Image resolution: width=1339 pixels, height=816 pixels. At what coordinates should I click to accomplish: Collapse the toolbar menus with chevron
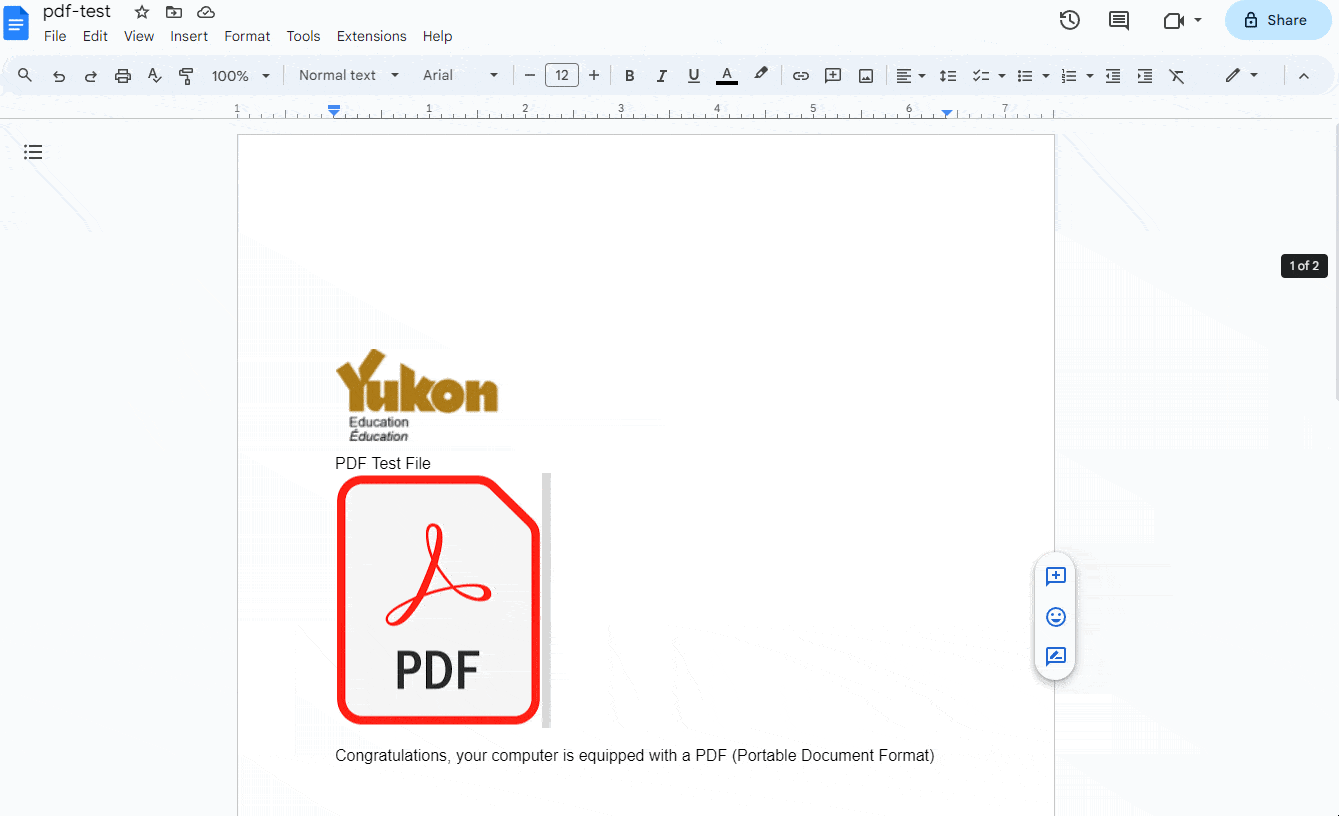coord(1303,75)
